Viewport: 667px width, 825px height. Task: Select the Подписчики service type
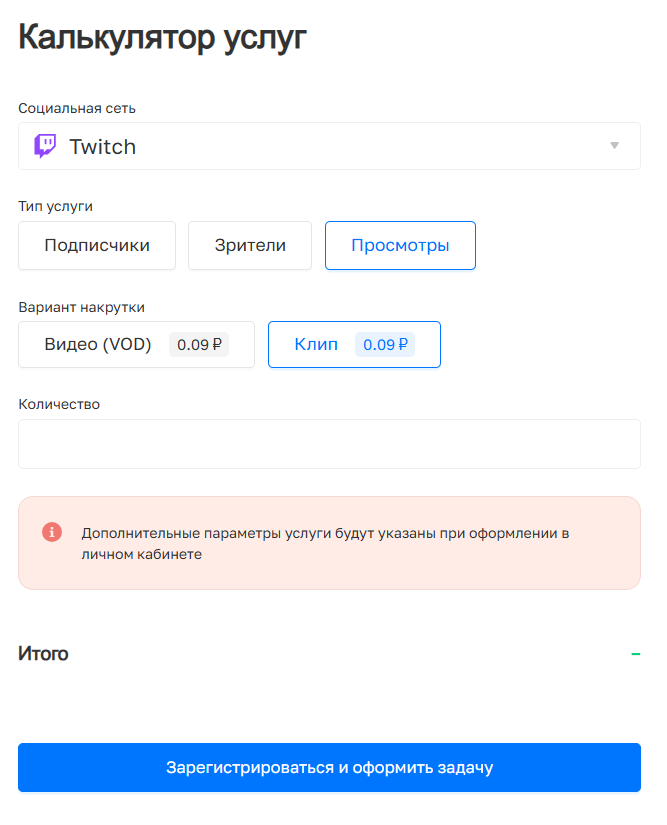pyautogui.click(x=97, y=246)
